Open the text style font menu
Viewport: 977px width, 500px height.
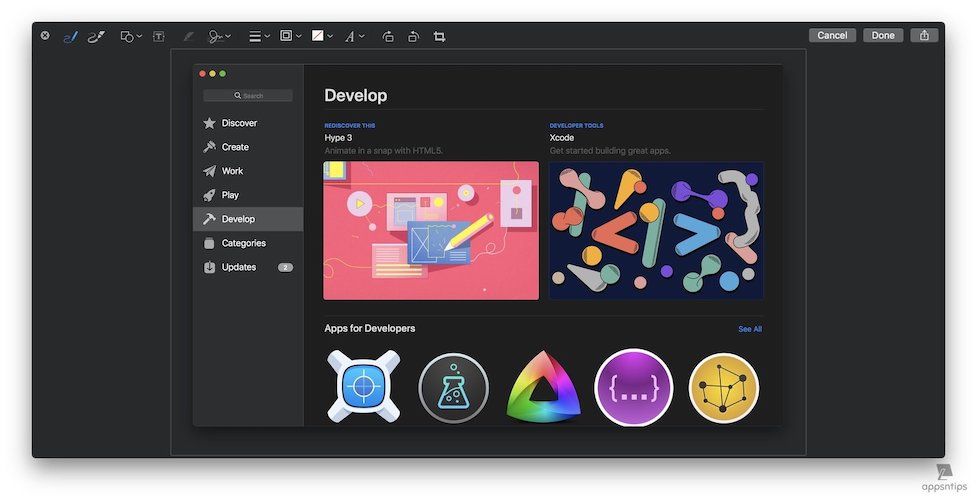point(354,36)
